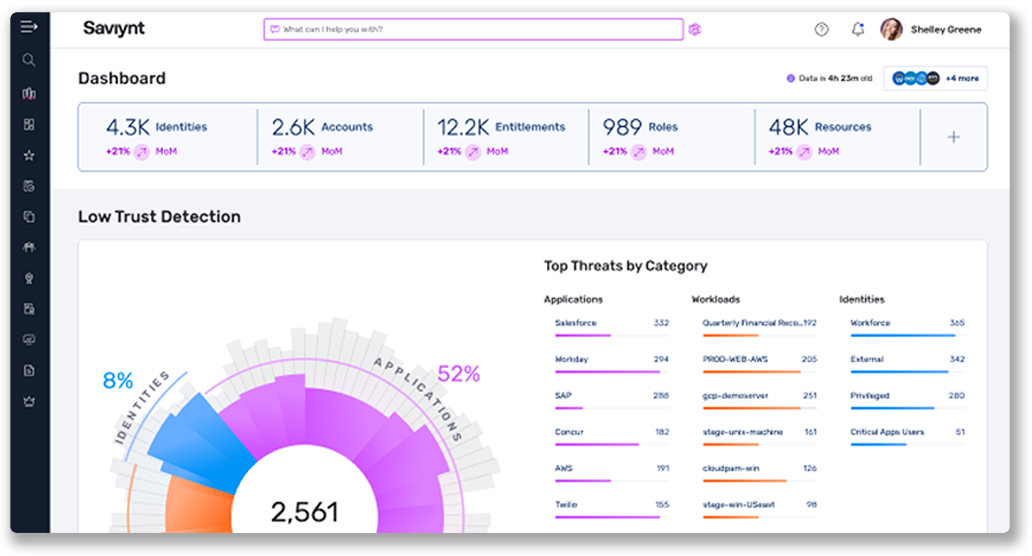
Task: Add a new metric with the plus button
Action: (953, 138)
